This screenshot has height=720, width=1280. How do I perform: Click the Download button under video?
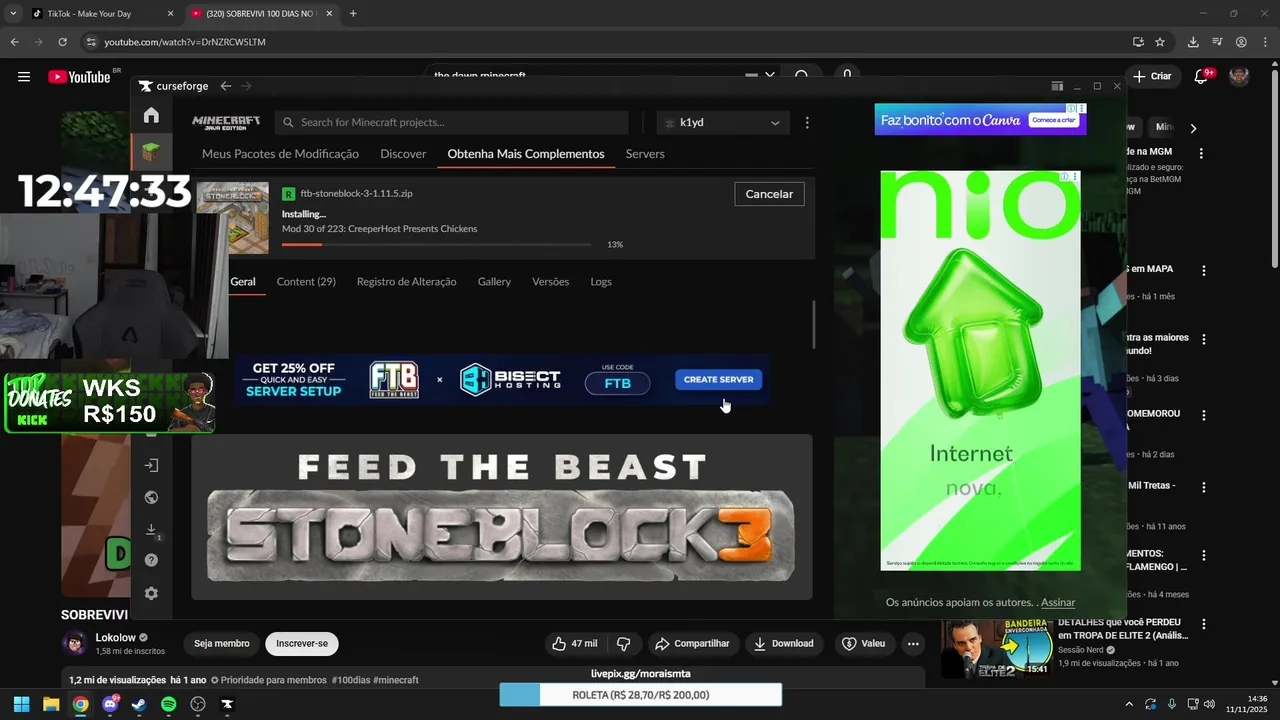pos(783,643)
